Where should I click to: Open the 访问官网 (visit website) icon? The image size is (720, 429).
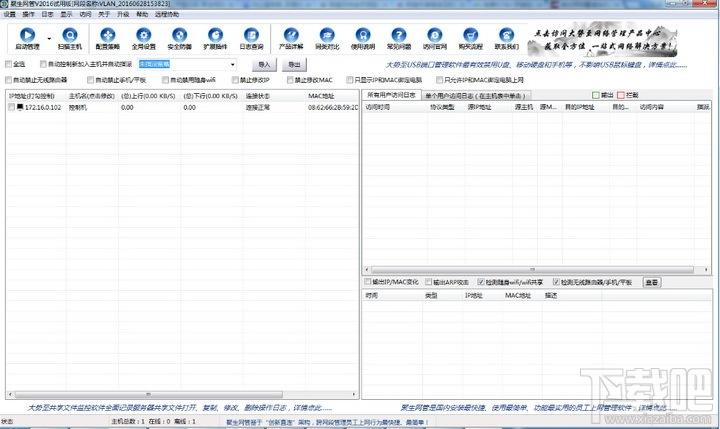tap(435, 35)
